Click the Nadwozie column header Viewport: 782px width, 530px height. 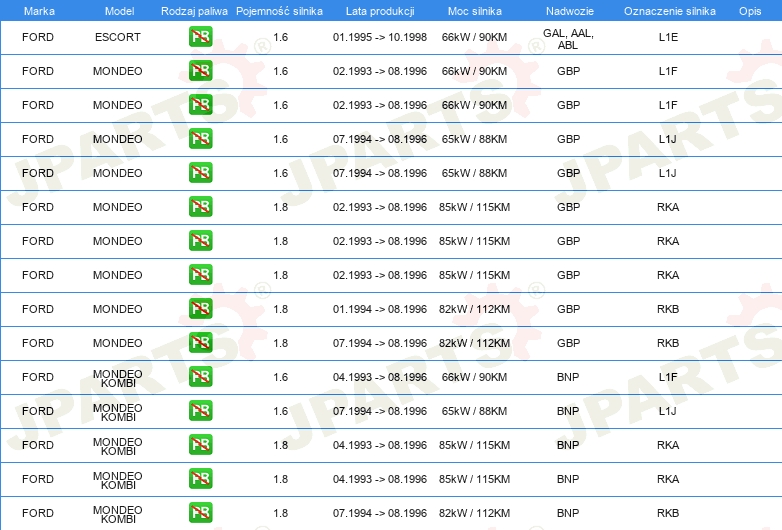[x=570, y=11]
